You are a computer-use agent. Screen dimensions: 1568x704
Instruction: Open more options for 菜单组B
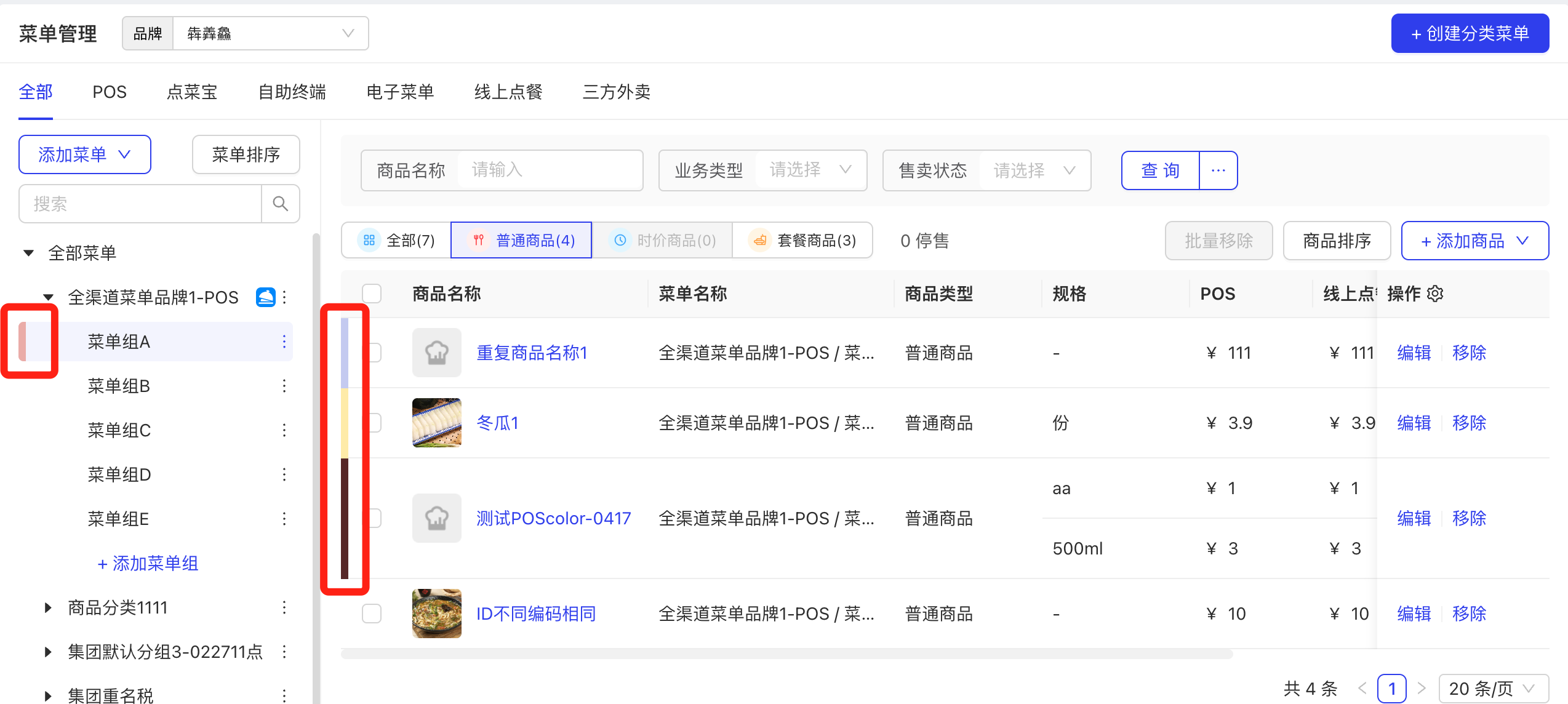point(284,386)
